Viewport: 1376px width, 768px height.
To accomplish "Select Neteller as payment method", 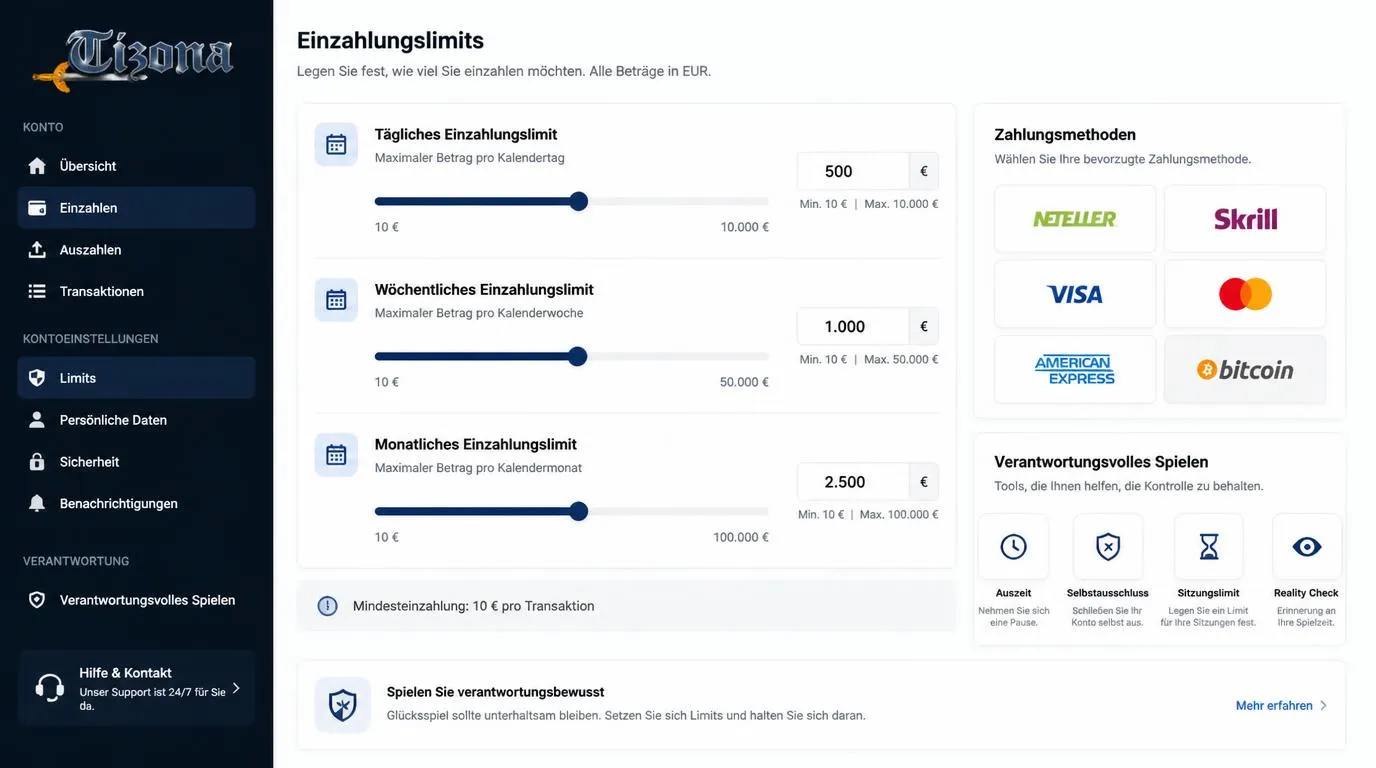I will tap(1075, 219).
